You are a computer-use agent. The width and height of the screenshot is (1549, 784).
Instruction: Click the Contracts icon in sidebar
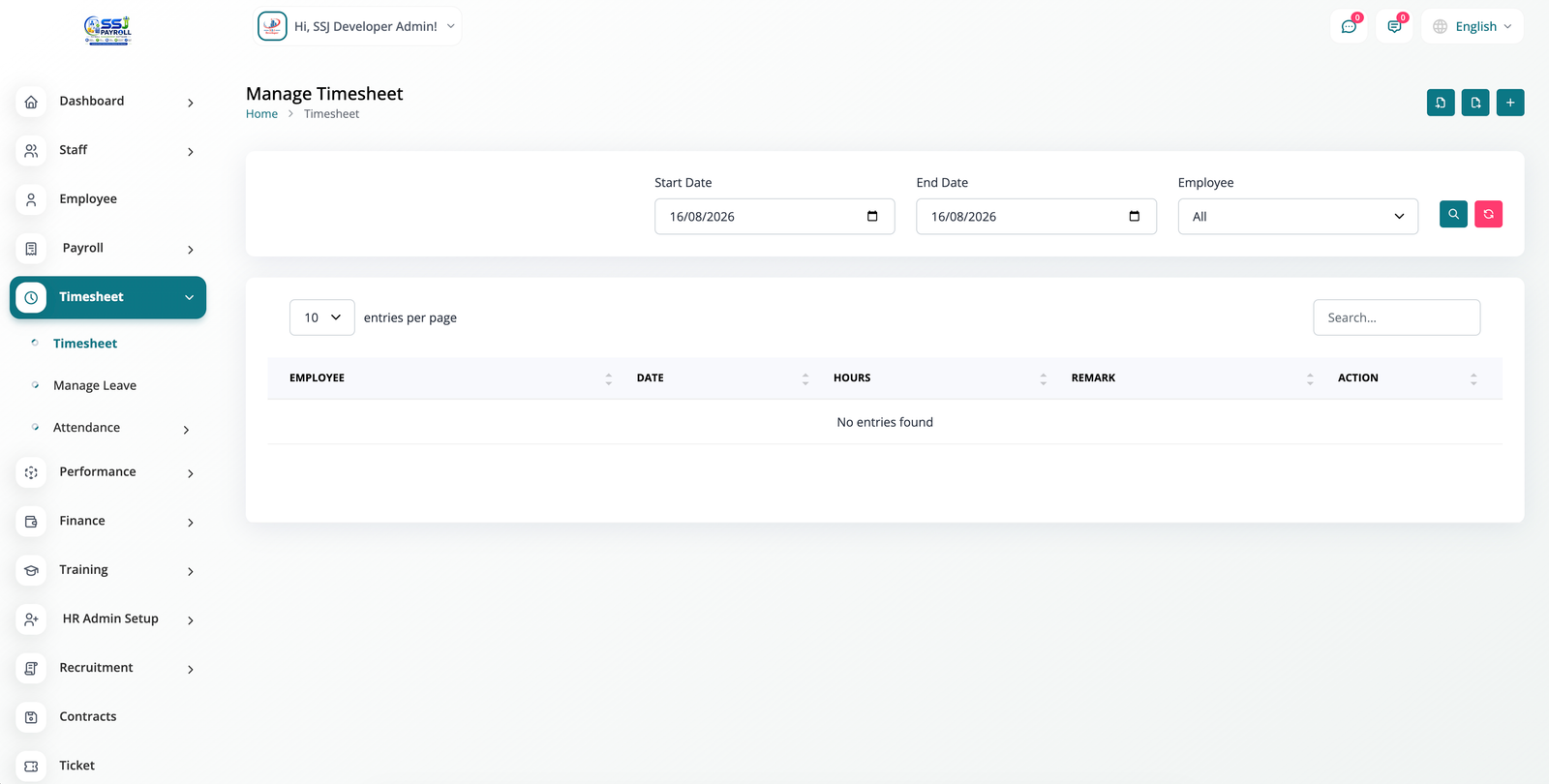[x=31, y=717]
